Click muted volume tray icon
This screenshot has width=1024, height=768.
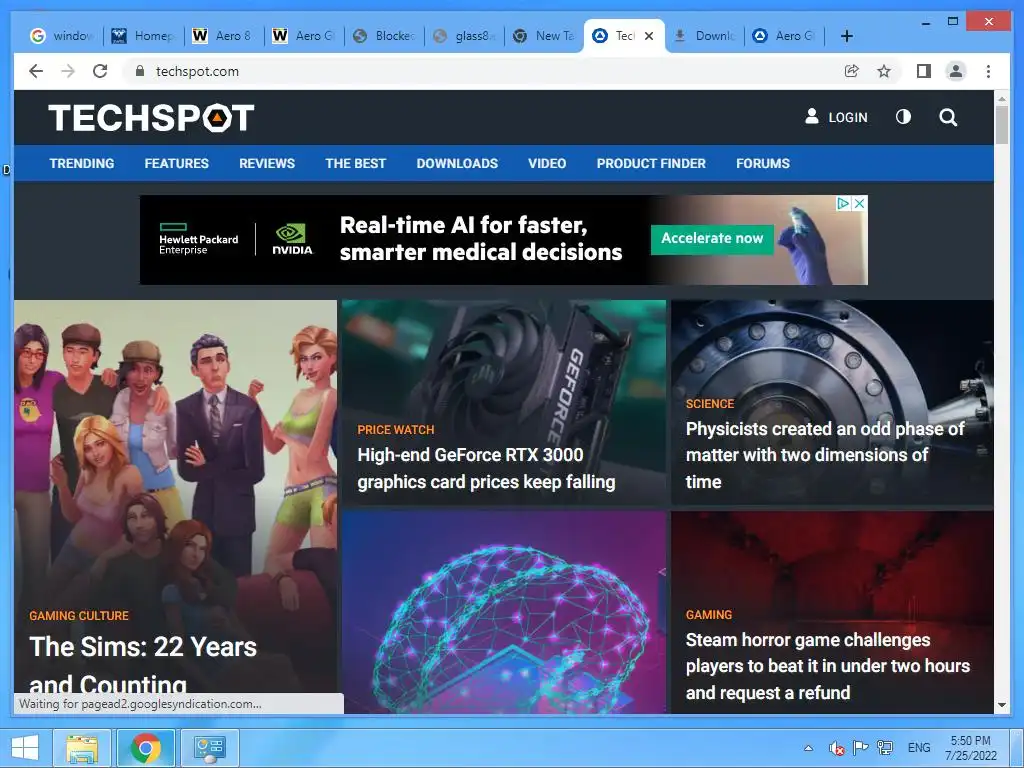[x=837, y=748]
